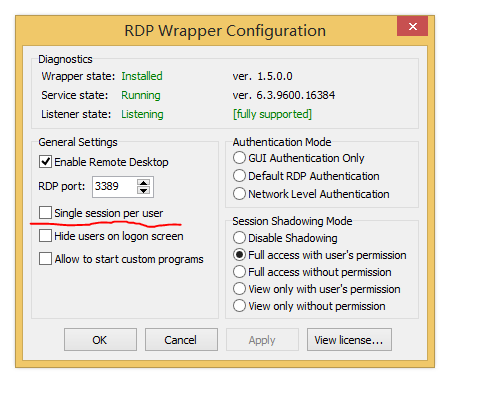Click the green "Installed" wrapper state text
490x403 pixels.
click(x=142, y=76)
